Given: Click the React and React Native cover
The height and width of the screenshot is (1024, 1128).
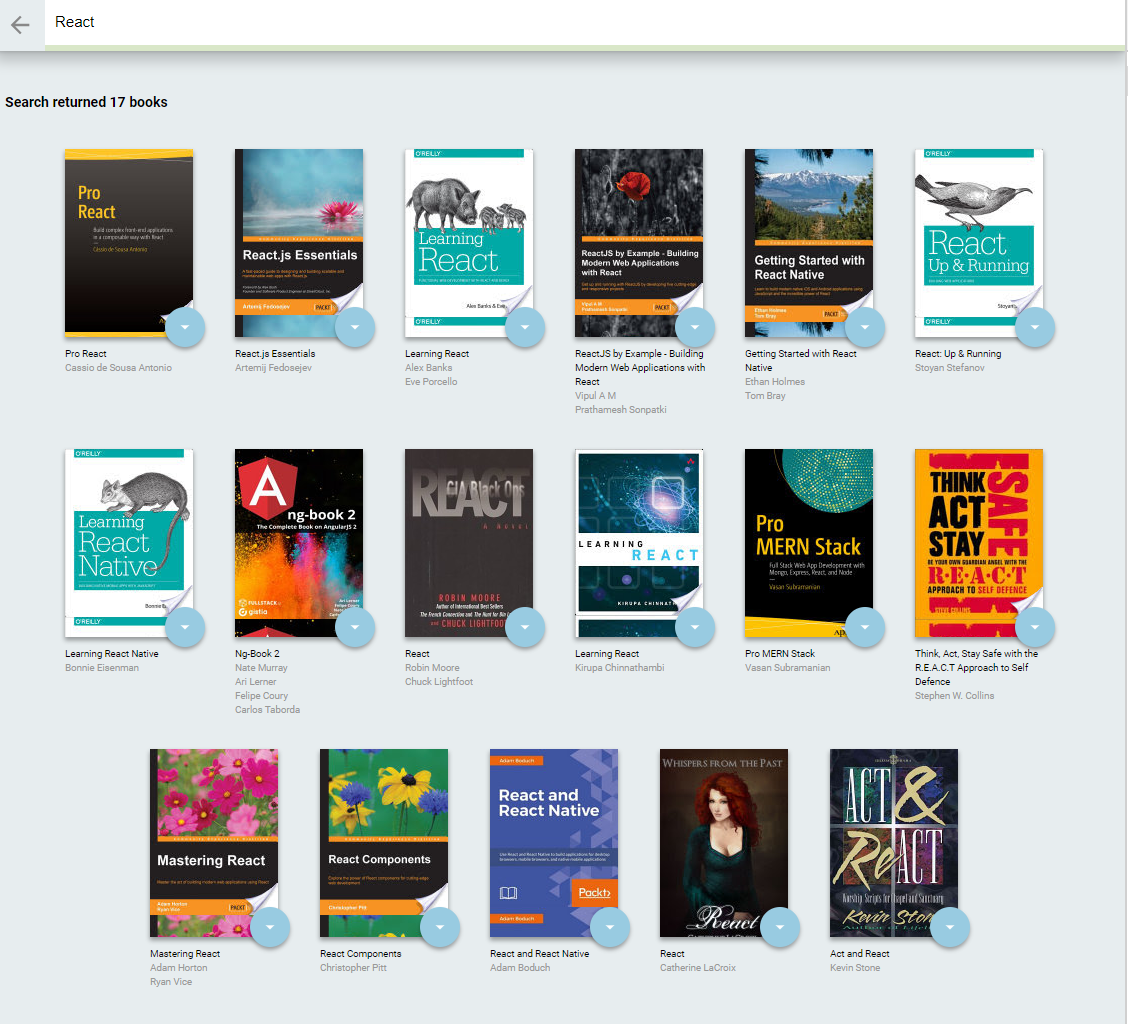Looking at the screenshot, I should click(554, 843).
